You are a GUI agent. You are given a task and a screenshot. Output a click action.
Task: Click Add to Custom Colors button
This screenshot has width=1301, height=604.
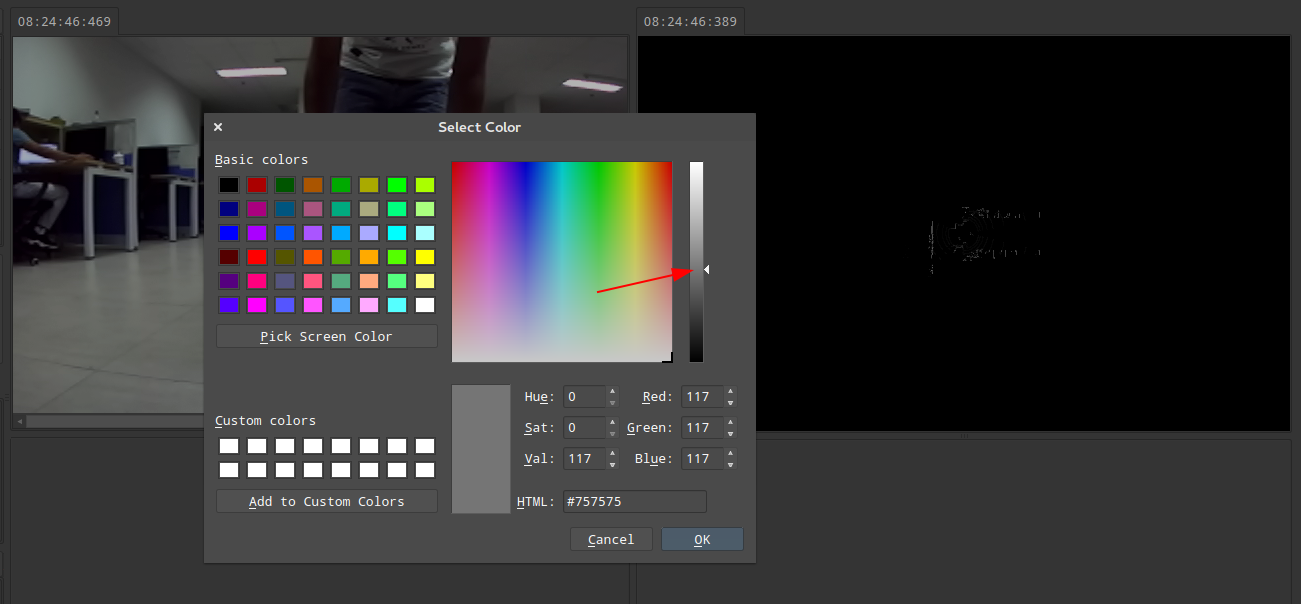(x=326, y=501)
